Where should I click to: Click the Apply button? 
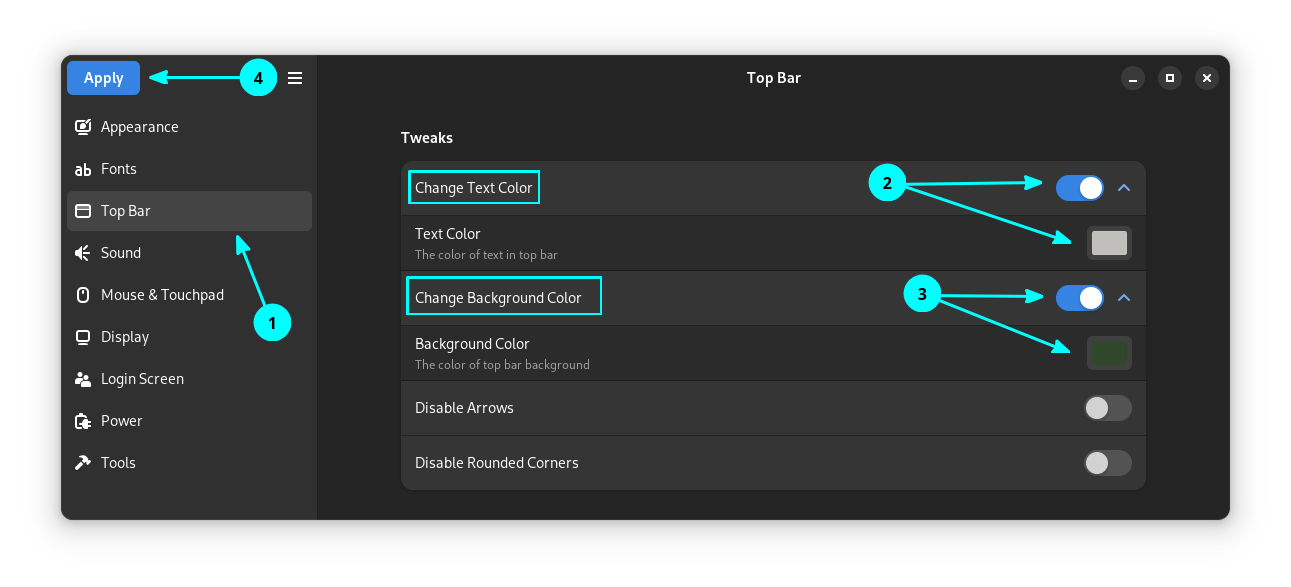pos(103,77)
